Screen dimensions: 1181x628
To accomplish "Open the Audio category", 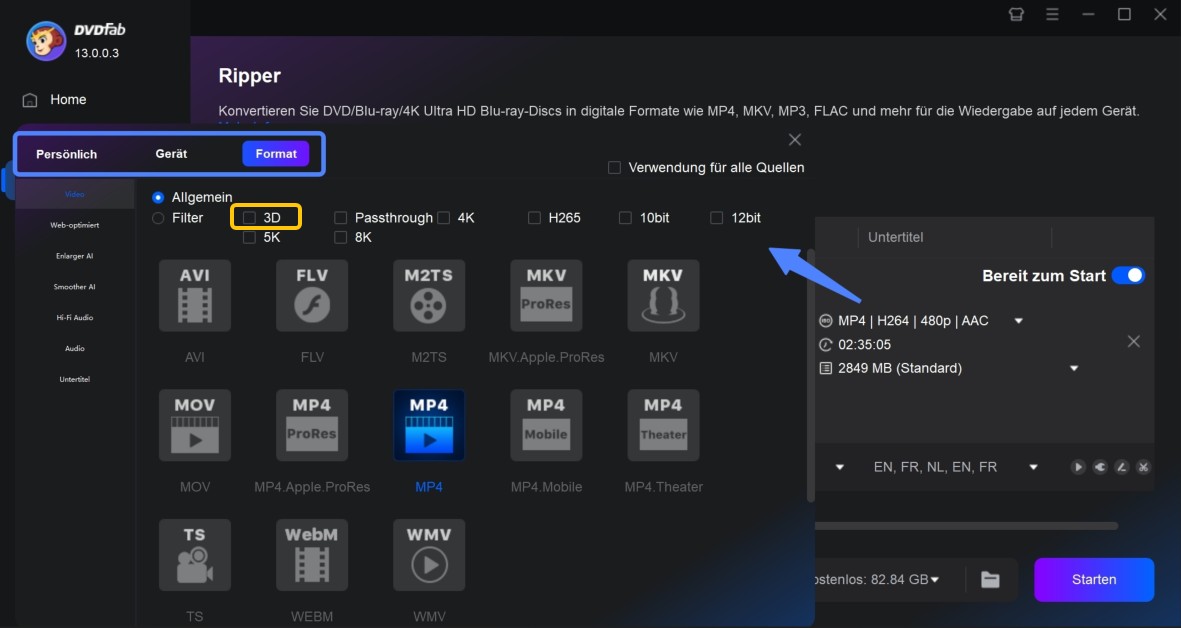I will click(x=75, y=349).
